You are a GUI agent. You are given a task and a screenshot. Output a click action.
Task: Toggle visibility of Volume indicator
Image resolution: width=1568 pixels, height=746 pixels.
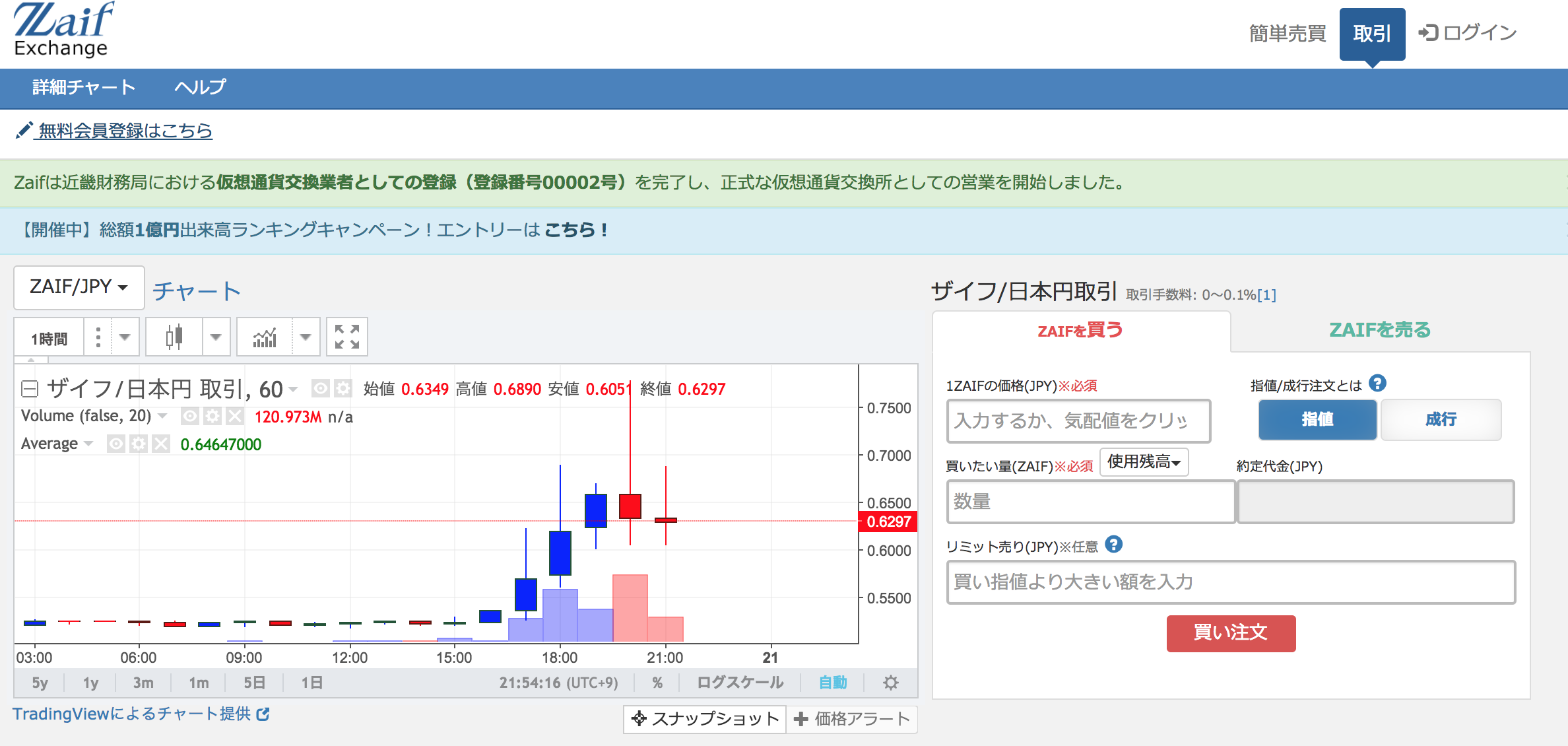coord(190,416)
